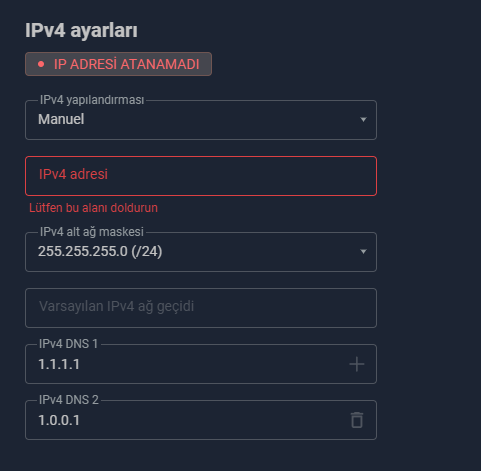Click the IPv4 DNS 1 label
This screenshot has width=481, height=471.
(68, 344)
